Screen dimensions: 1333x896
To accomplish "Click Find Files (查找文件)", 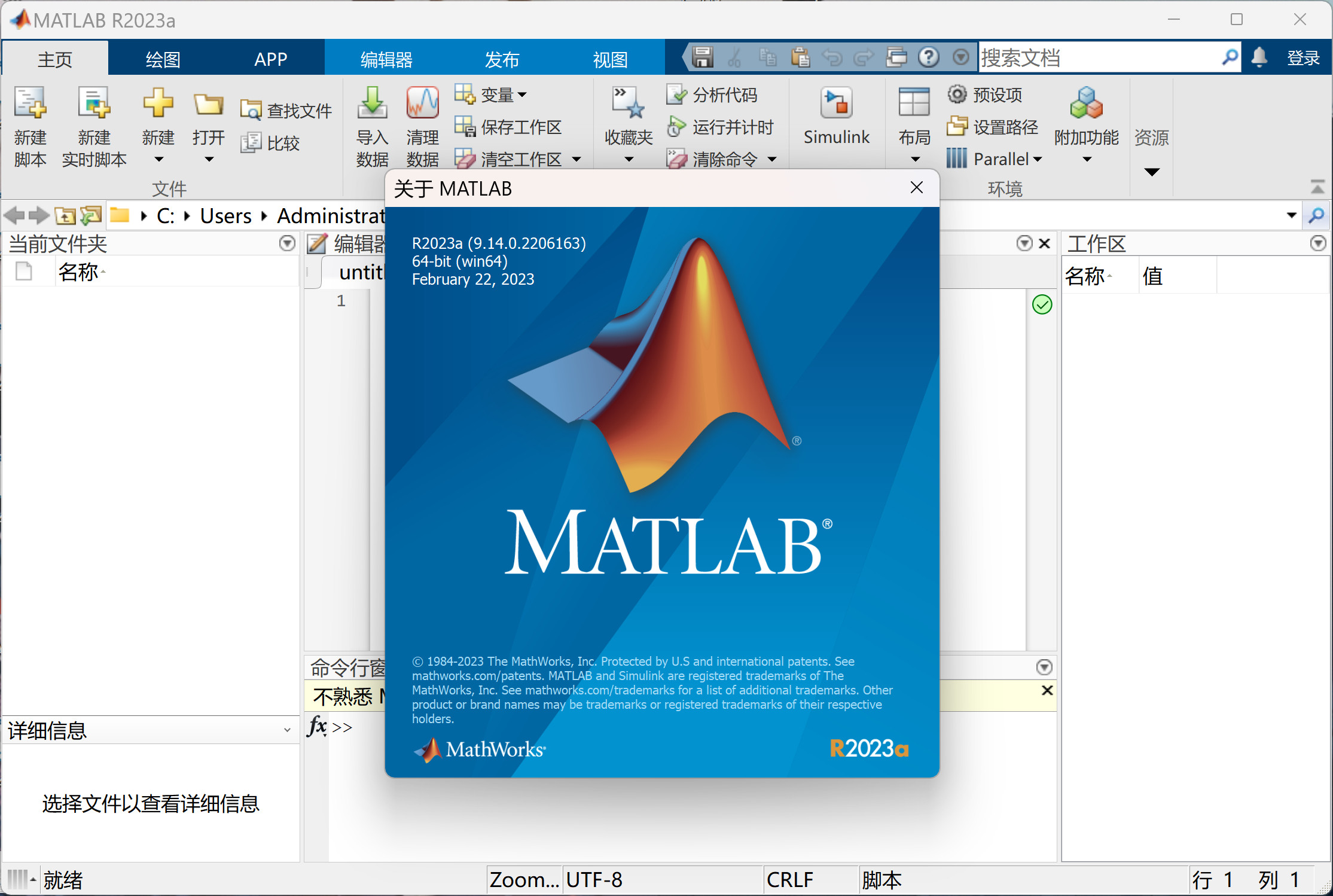I will pos(286,111).
